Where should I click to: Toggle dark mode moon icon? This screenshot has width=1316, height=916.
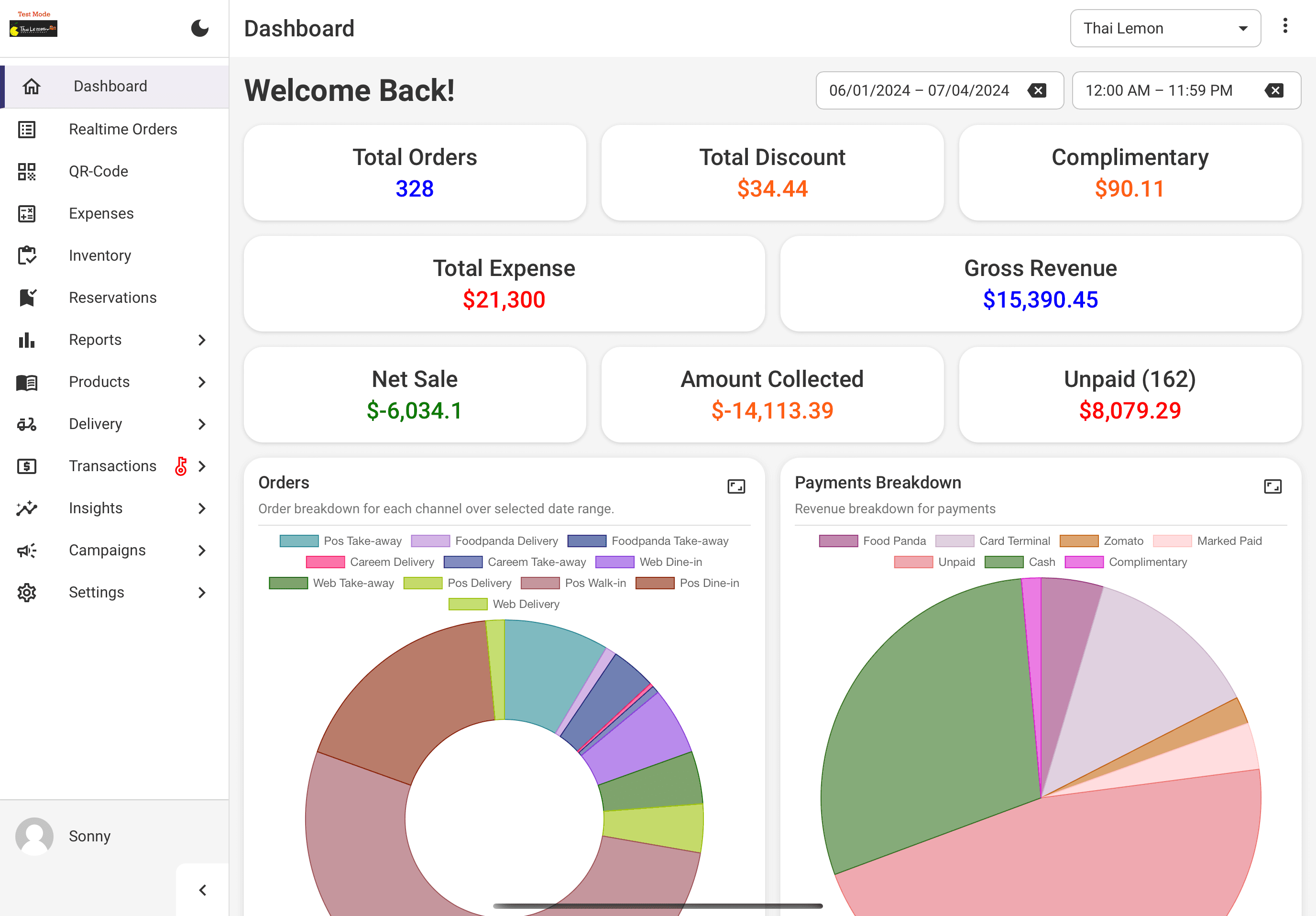coord(199,28)
